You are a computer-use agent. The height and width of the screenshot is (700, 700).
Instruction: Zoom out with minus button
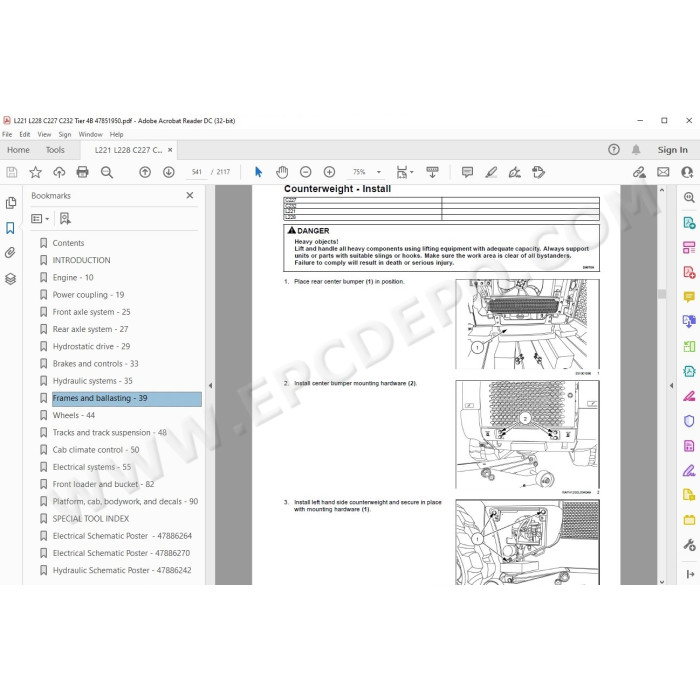pos(305,172)
